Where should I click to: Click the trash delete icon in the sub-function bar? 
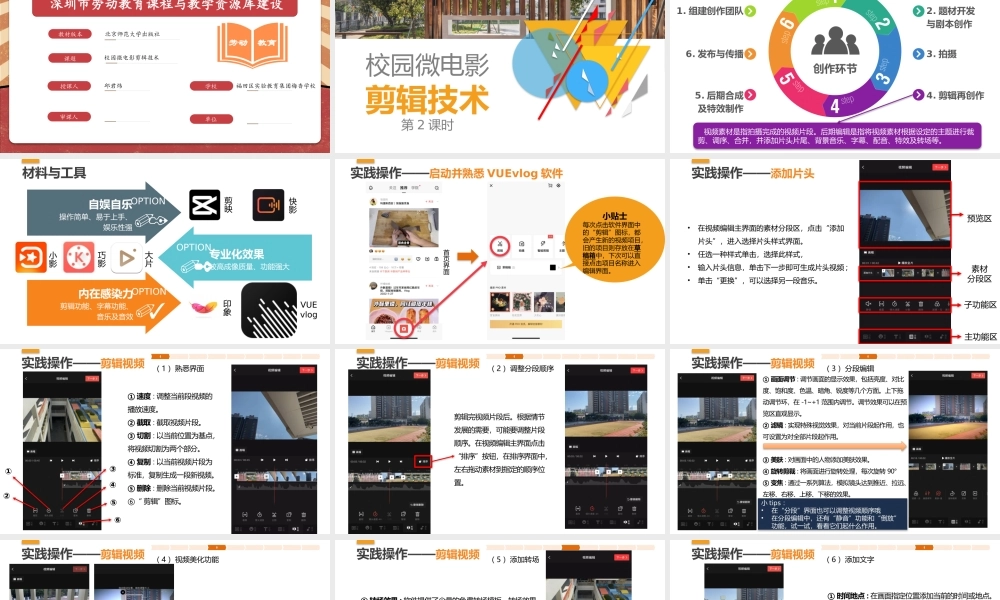[x=921, y=304]
